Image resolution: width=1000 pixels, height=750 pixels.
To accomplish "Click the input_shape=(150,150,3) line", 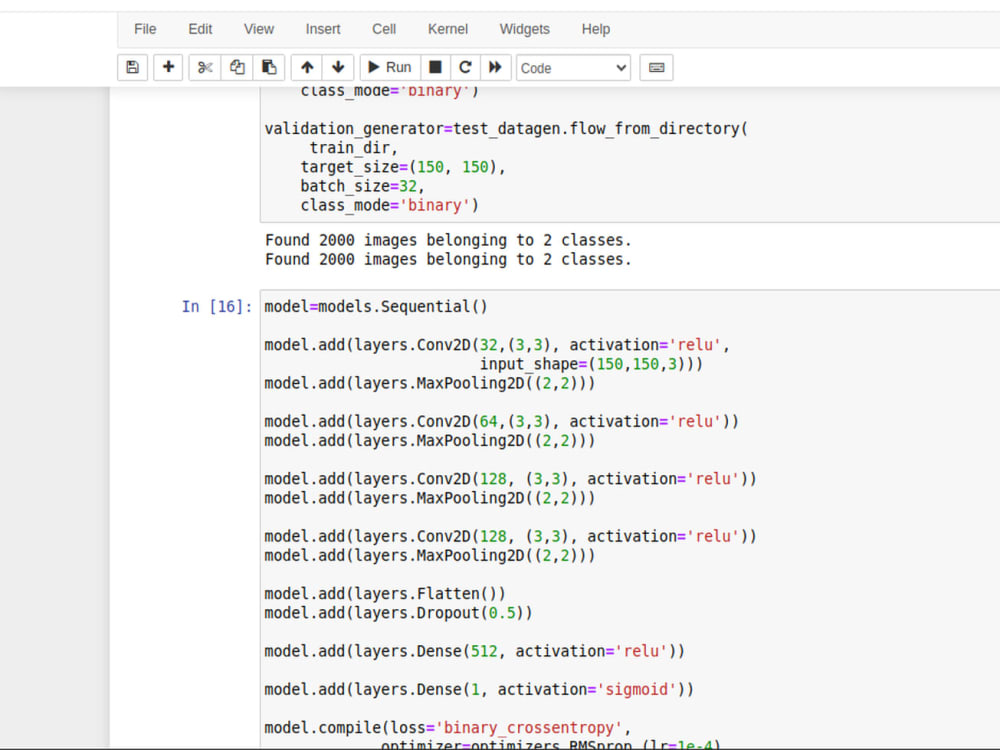I will [591, 364].
